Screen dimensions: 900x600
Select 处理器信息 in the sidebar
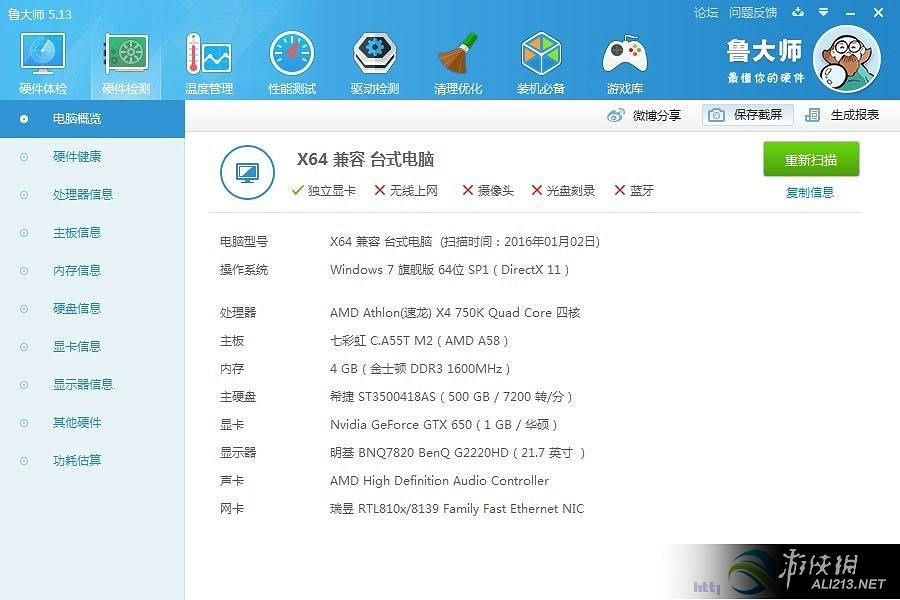pos(82,194)
